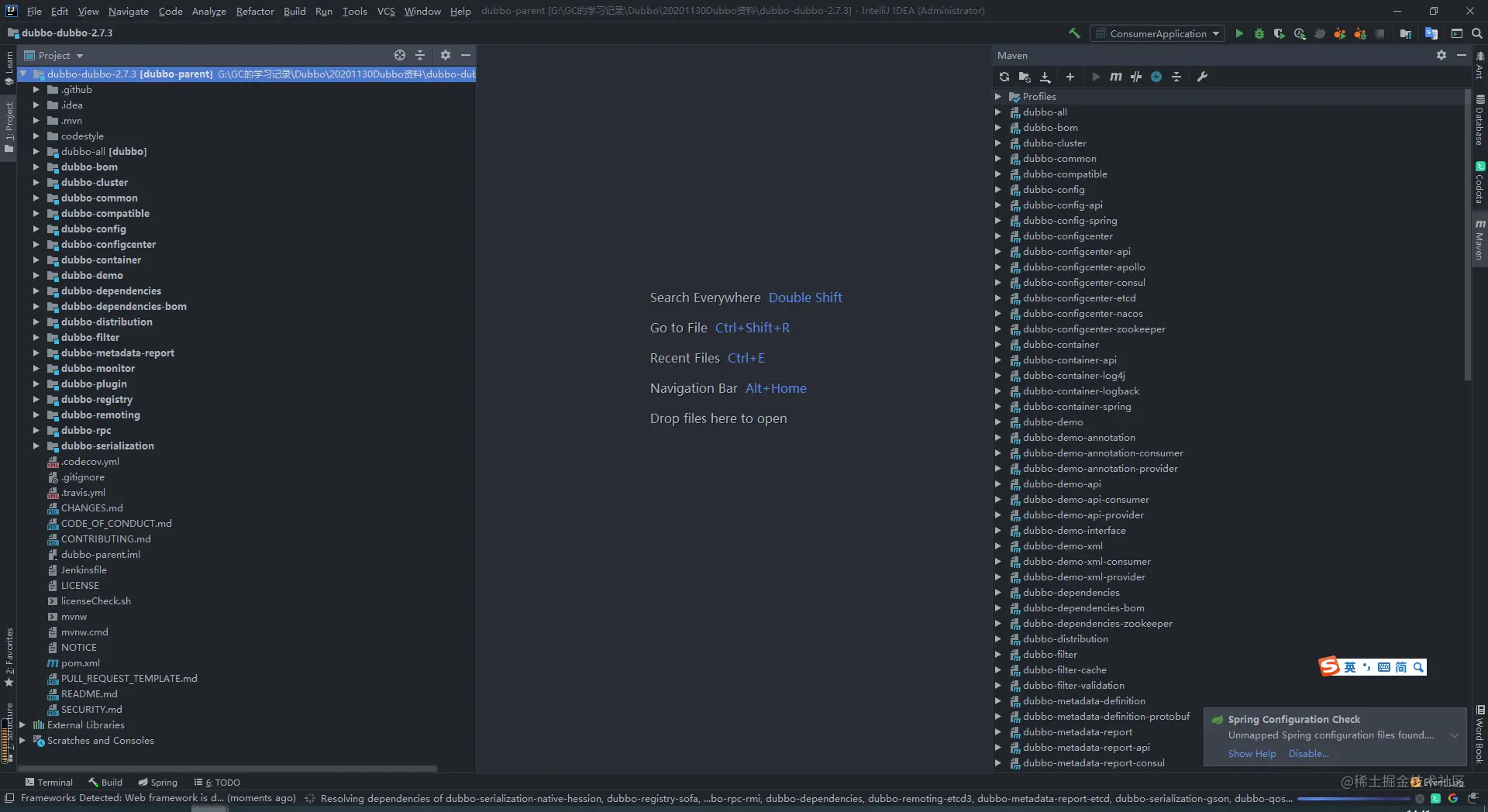1488x812 pixels.
Task: Click the Build project hammer icon
Action: [1074, 33]
